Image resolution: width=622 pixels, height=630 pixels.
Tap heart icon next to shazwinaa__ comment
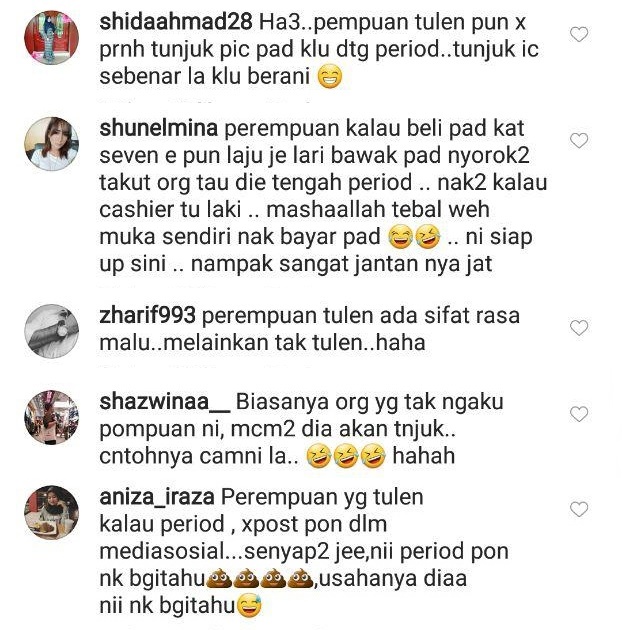pos(579,414)
